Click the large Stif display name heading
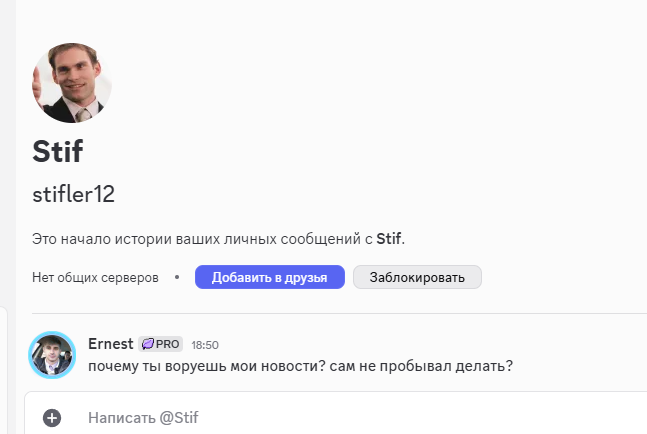647x434 pixels. click(x=58, y=151)
